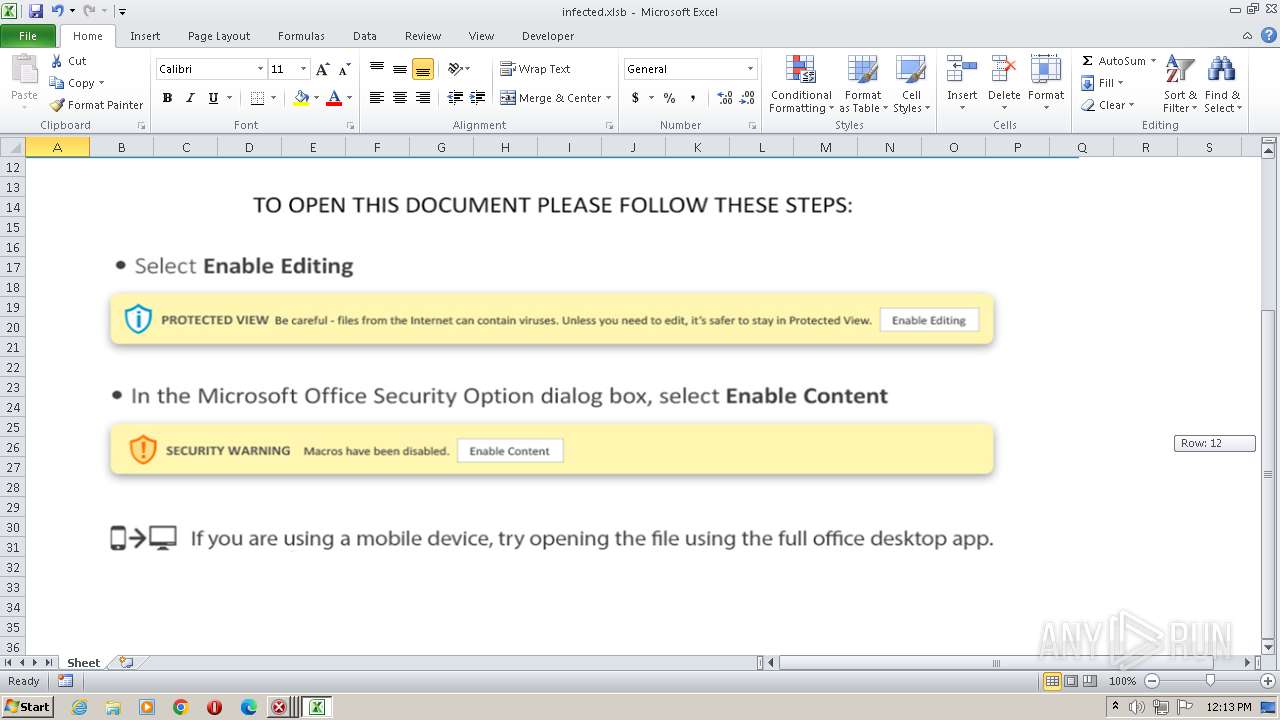Open the font size dropdown
Image resolution: width=1280 pixels, height=720 pixels.
click(x=304, y=69)
